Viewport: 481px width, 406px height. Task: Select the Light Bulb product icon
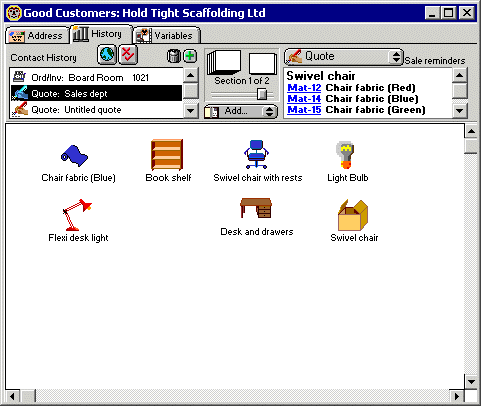(345, 155)
